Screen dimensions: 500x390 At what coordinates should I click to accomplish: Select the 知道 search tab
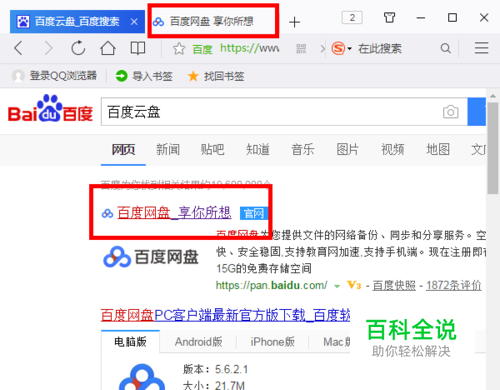coord(258,149)
